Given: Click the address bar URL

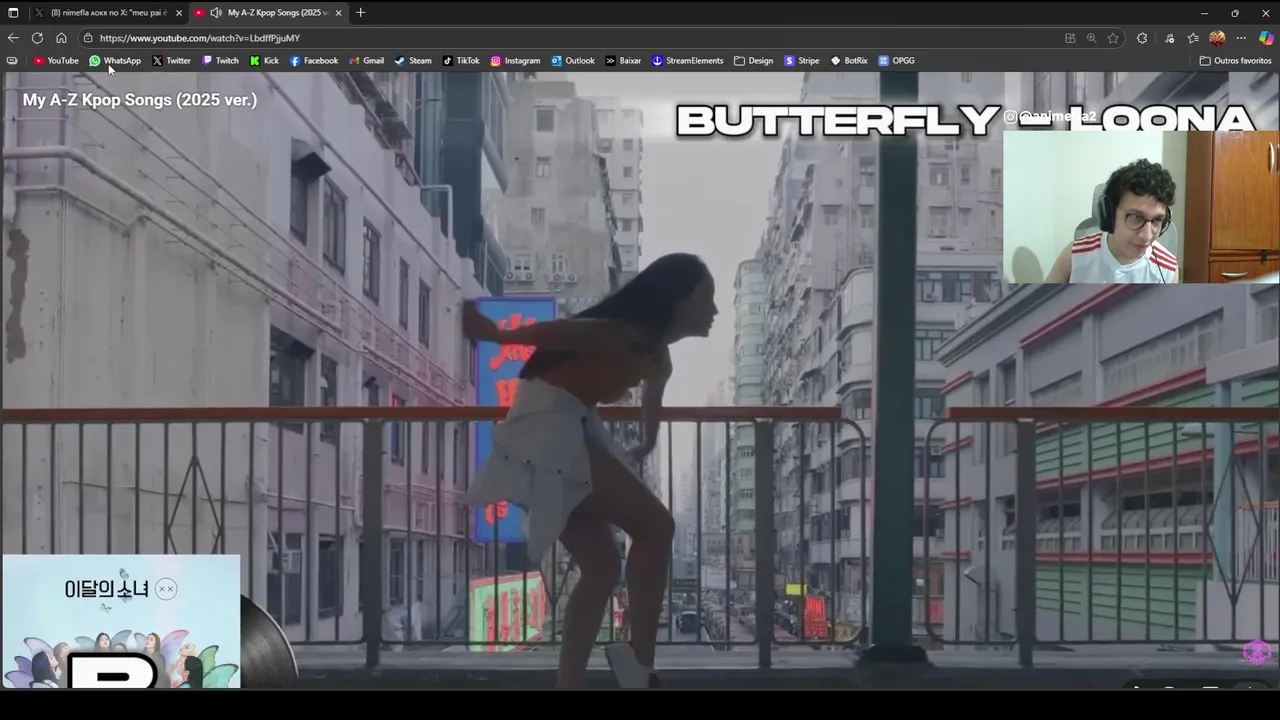Looking at the screenshot, I should pyautogui.click(x=200, y=38).
